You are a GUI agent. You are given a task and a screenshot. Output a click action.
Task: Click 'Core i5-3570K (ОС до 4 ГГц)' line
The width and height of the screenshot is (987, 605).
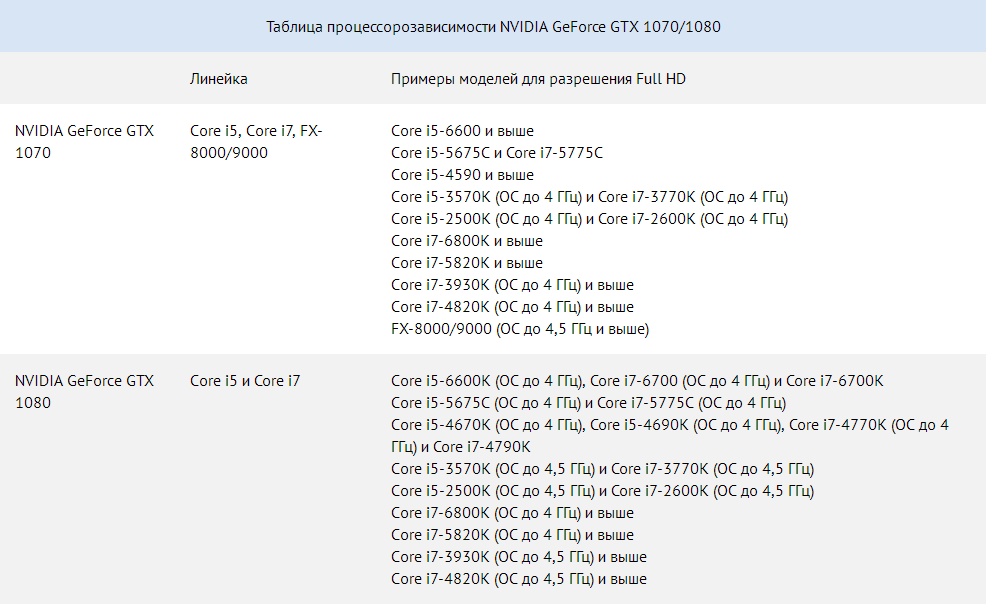589,197
